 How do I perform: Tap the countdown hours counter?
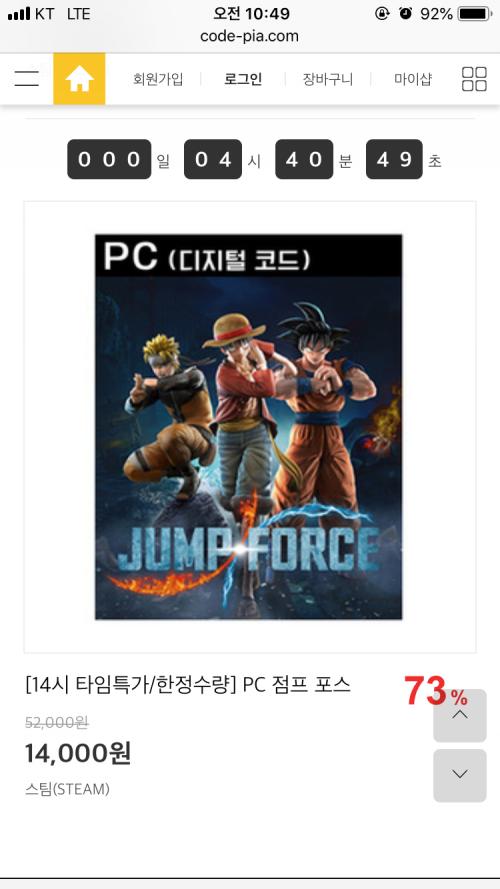[x=213, y=159]
